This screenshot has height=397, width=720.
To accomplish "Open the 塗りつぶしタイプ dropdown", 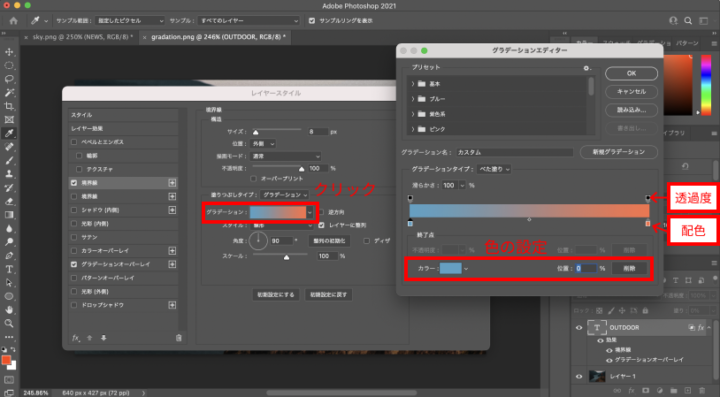I will coord(285,195).
